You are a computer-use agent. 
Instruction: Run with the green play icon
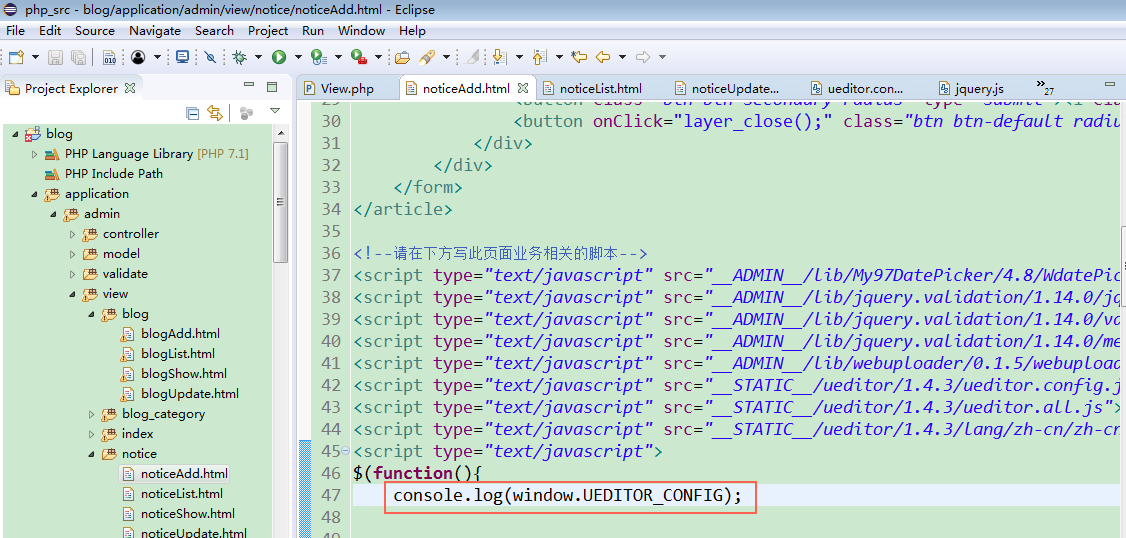279,57
